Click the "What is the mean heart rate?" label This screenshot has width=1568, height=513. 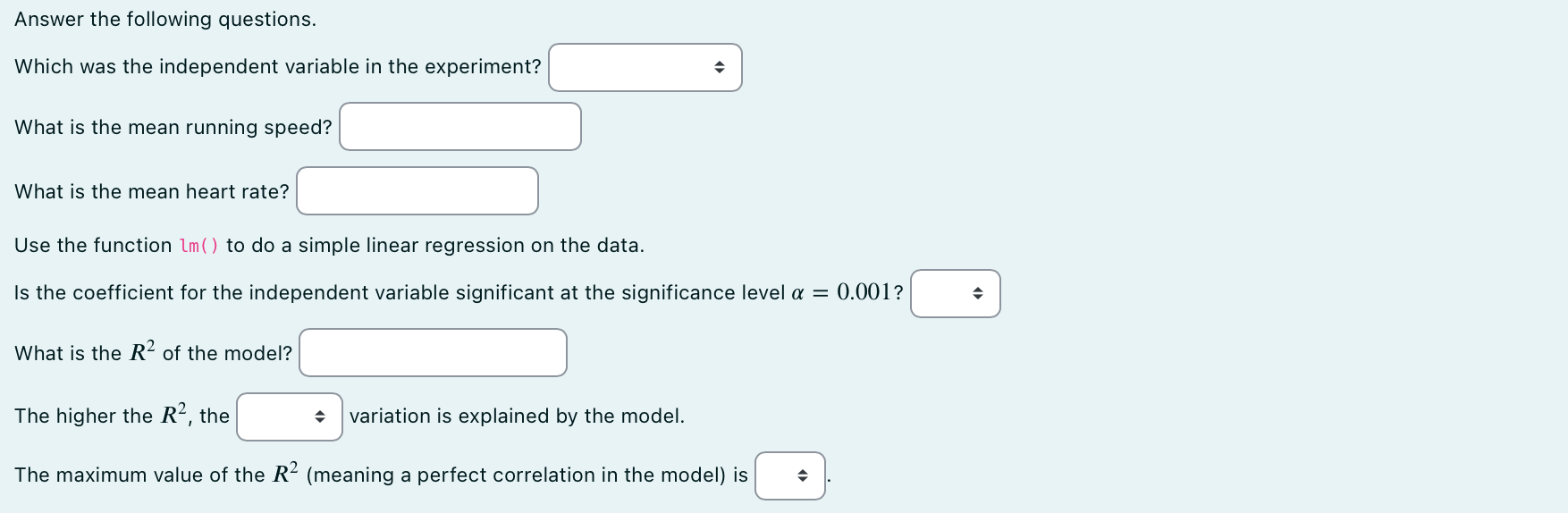tap(152, 191)
